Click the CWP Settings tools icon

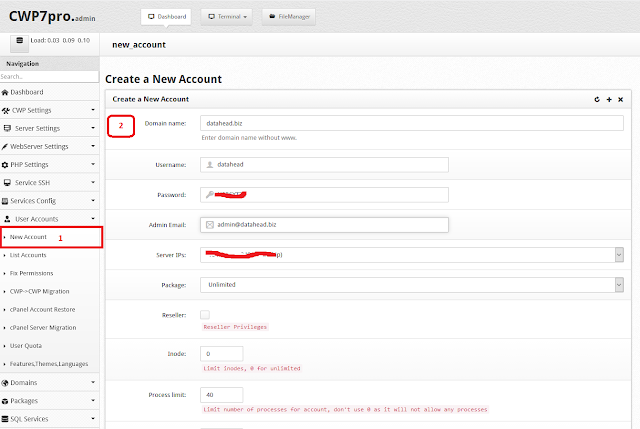pyautogui.click(x=5, y=111)
